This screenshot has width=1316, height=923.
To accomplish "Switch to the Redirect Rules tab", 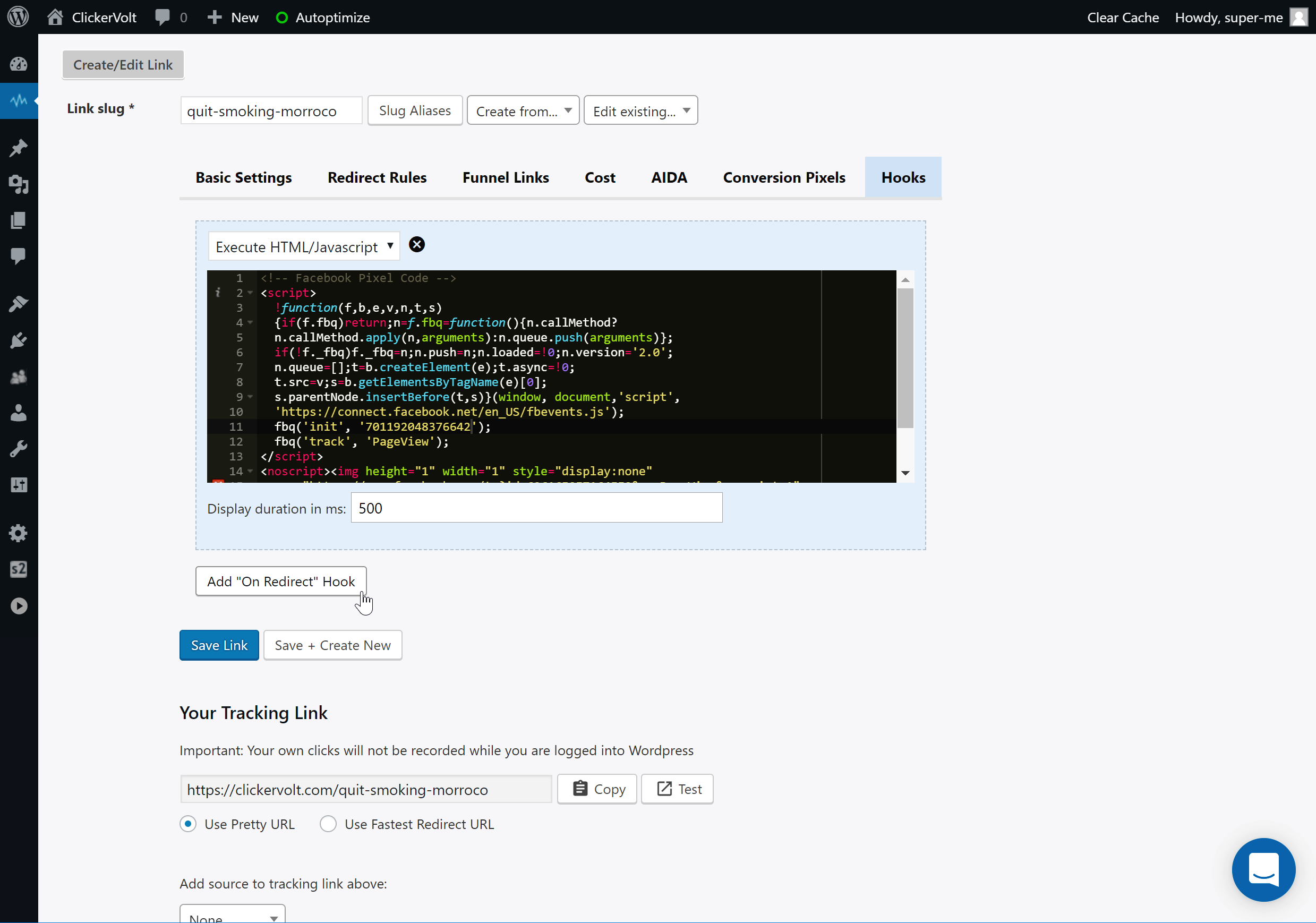I will [377, 178].
